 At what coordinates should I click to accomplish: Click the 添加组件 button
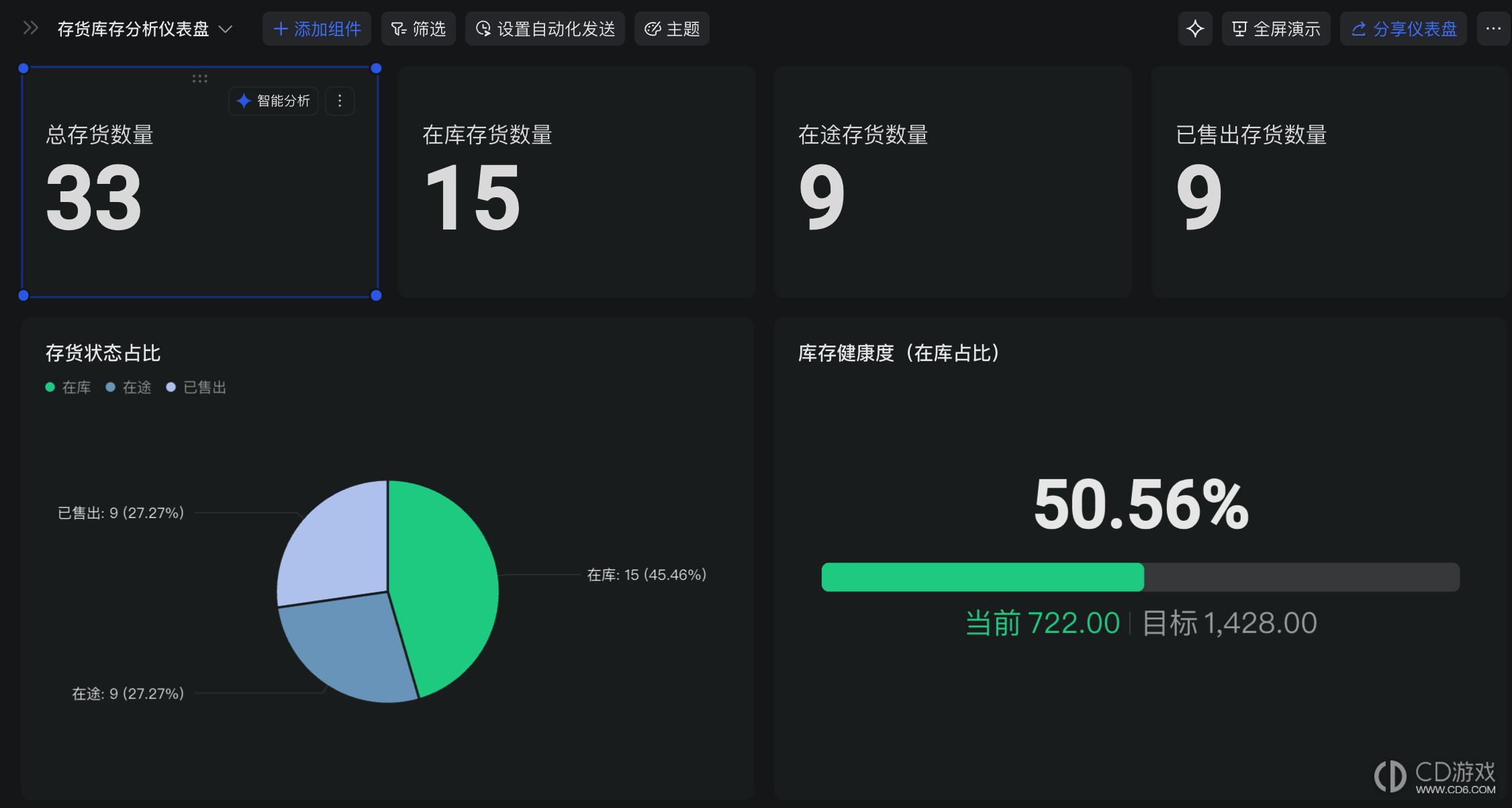[317, 29]
